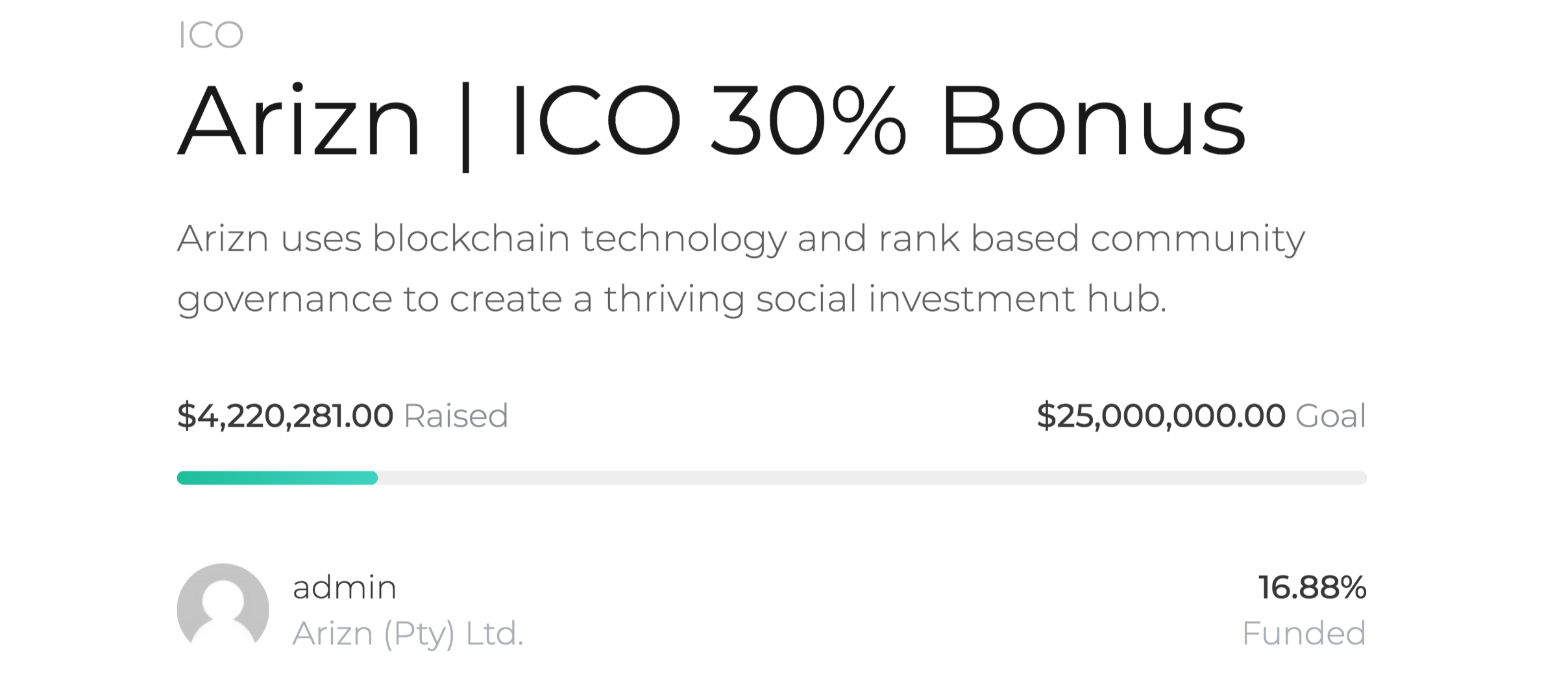Screen dimensions: 1568x678
Task: Click "rank based community" in the description
Action: click(1091, 238)
